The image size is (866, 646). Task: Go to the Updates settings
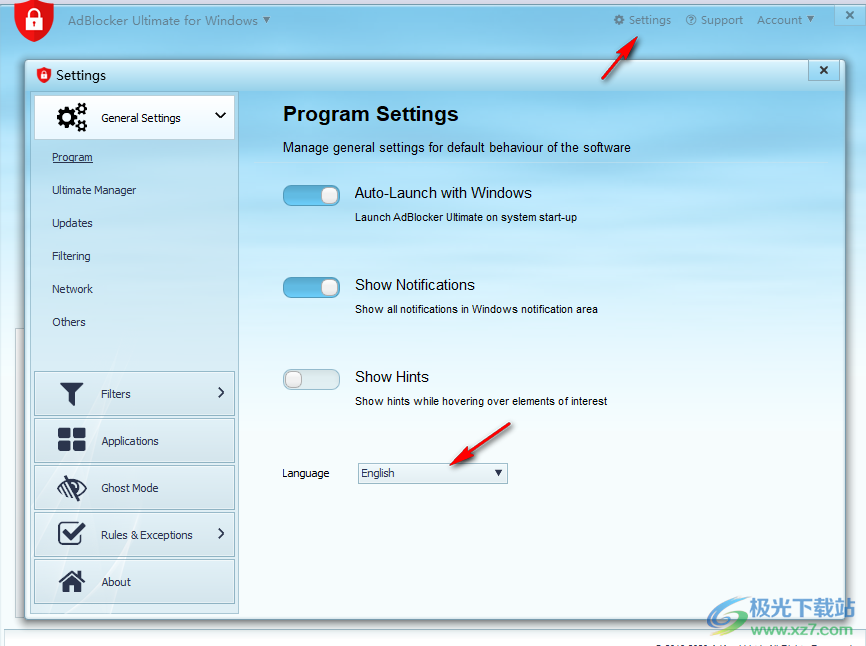[72, 223]
